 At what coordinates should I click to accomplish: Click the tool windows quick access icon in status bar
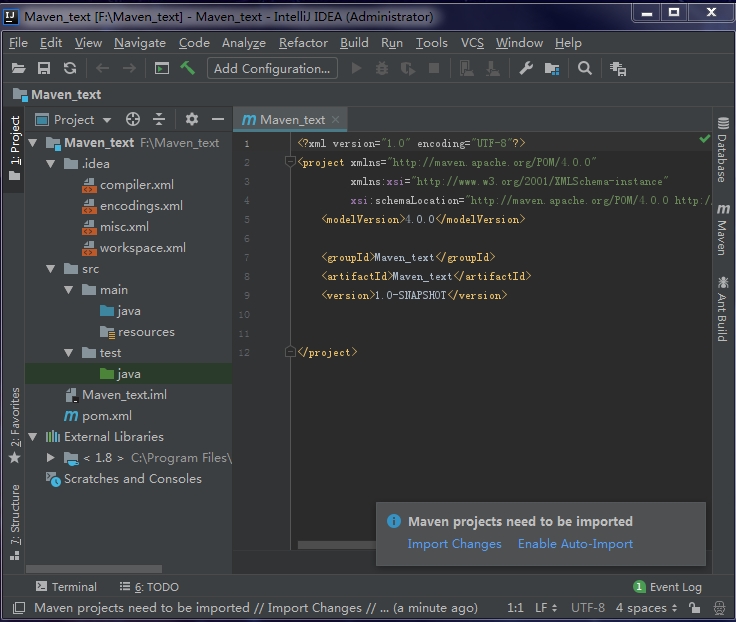click(x=19, y=608)
